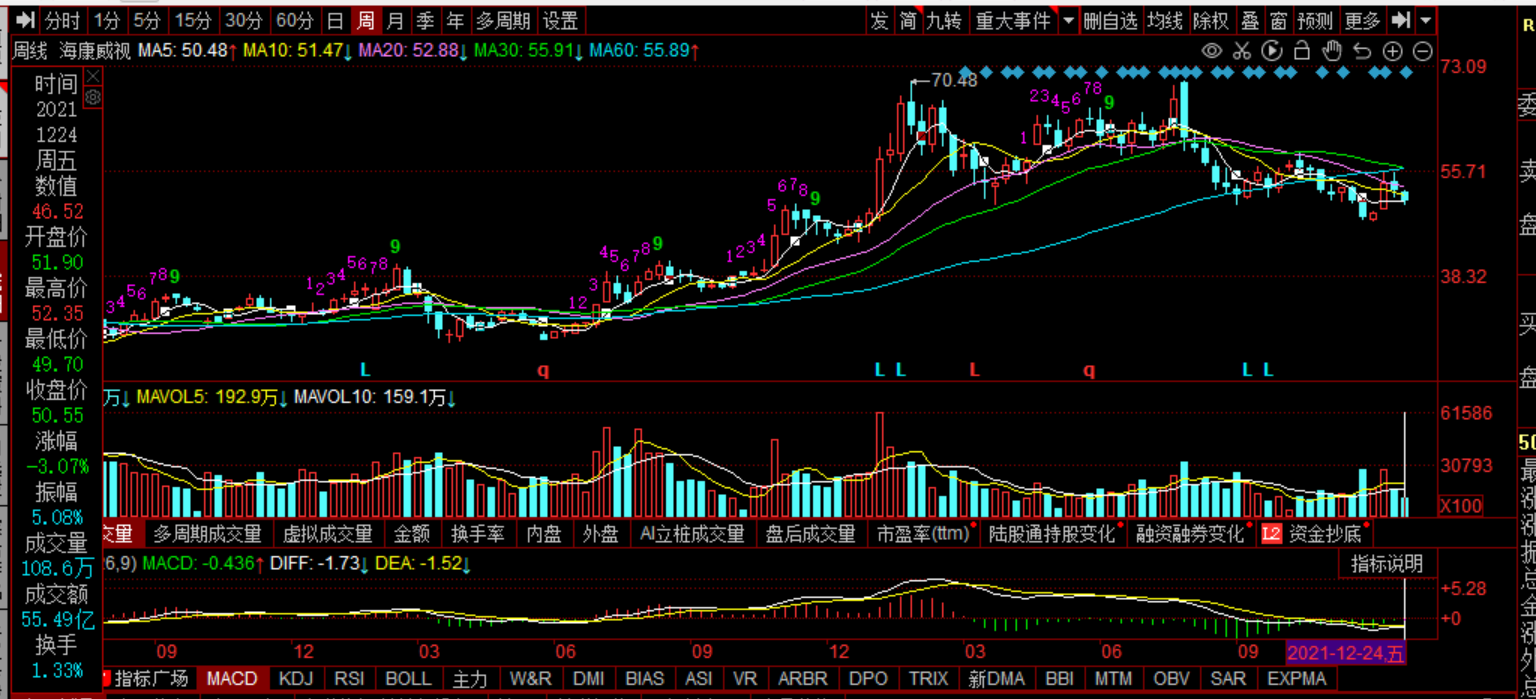Switch to the KDJ indicator tab
This screenshot has height=699, width=1536.
296,679
